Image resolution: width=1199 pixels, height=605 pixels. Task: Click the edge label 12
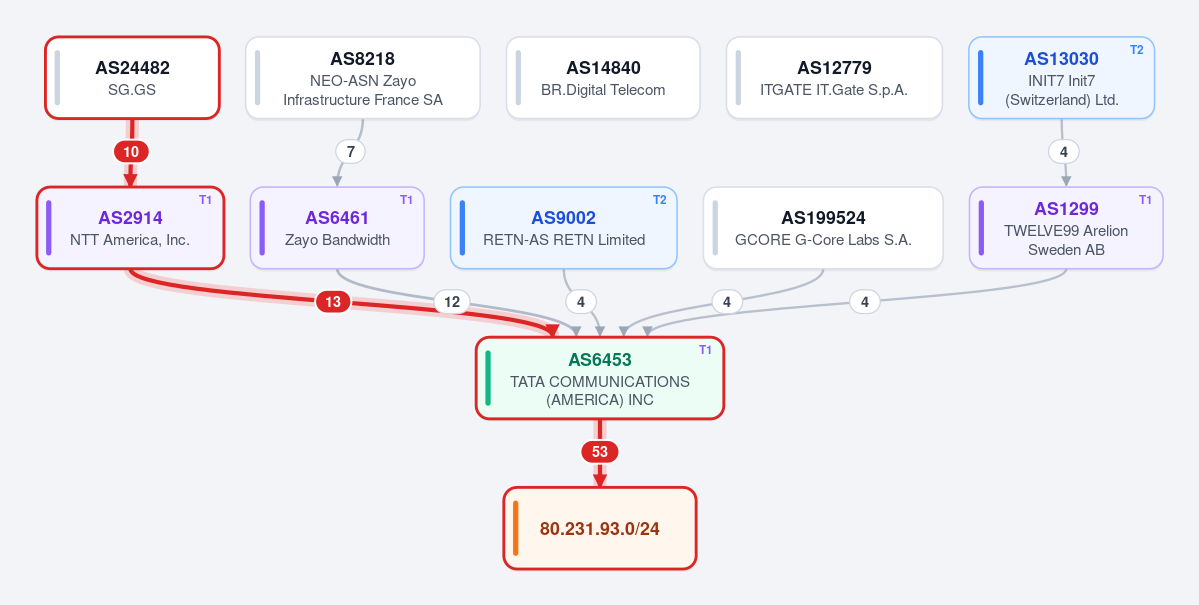[x=452, y=302]
